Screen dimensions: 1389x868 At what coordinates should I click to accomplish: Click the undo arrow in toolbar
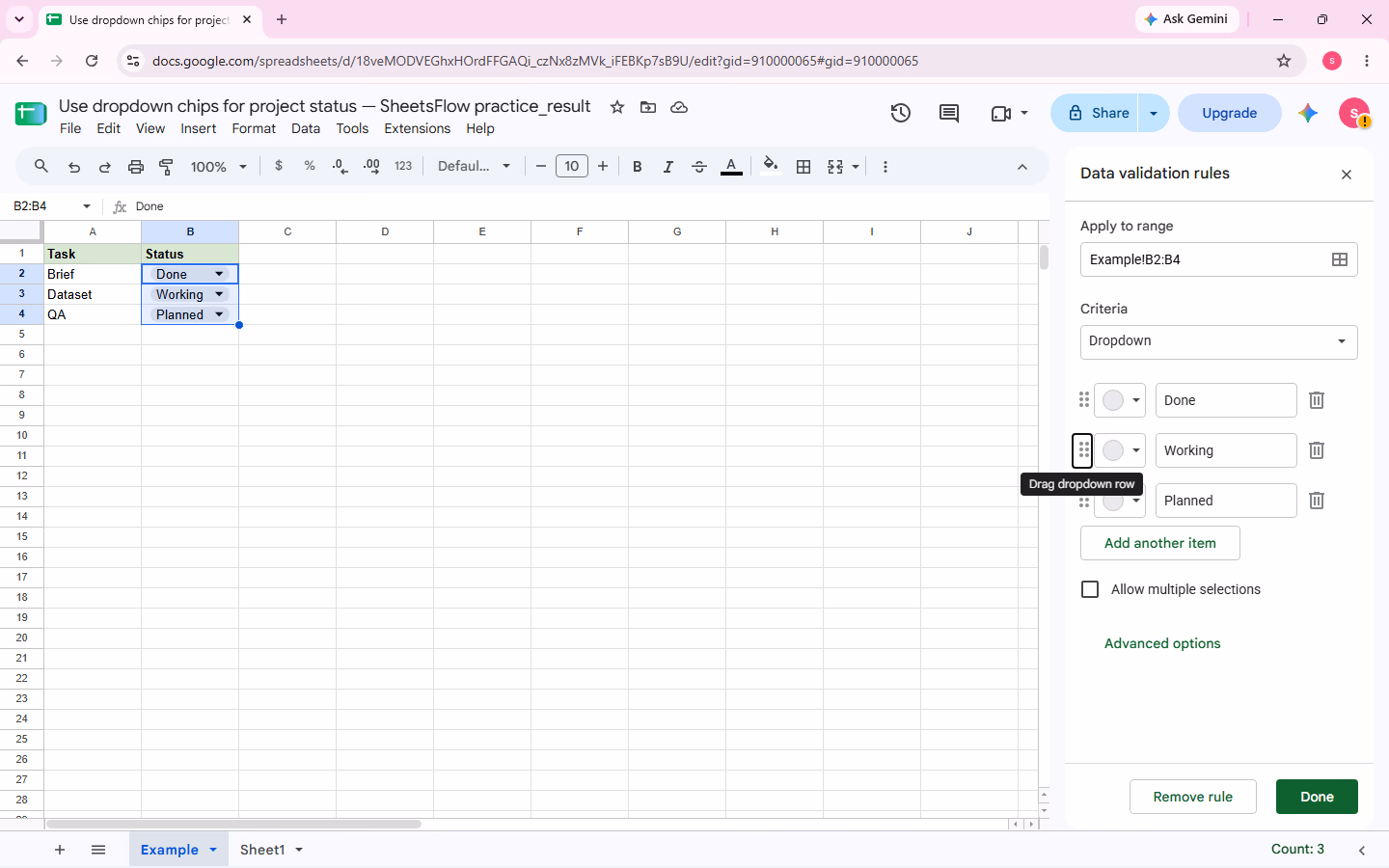74,167
